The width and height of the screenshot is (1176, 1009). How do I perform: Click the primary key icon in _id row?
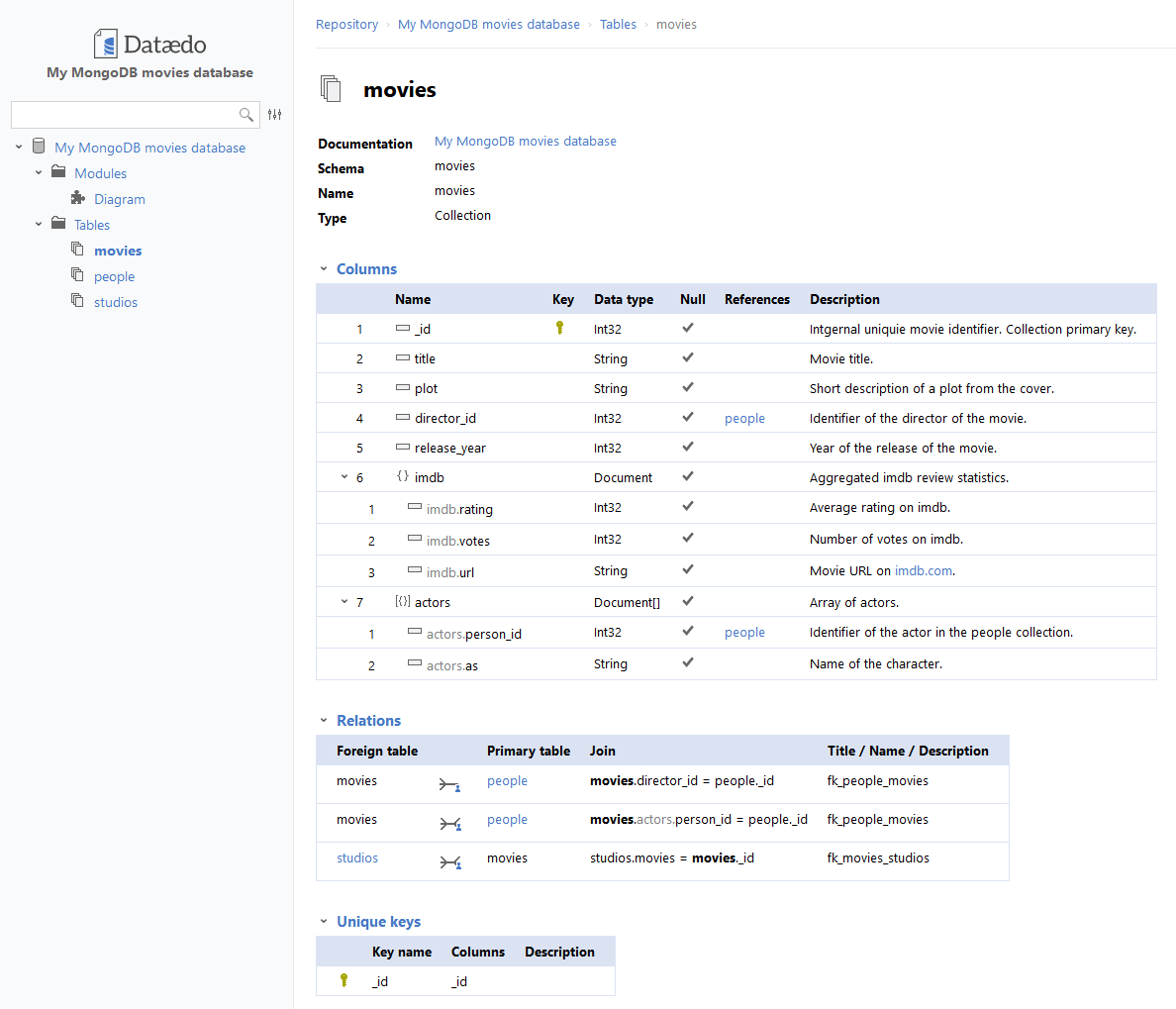tap(559, 328)
